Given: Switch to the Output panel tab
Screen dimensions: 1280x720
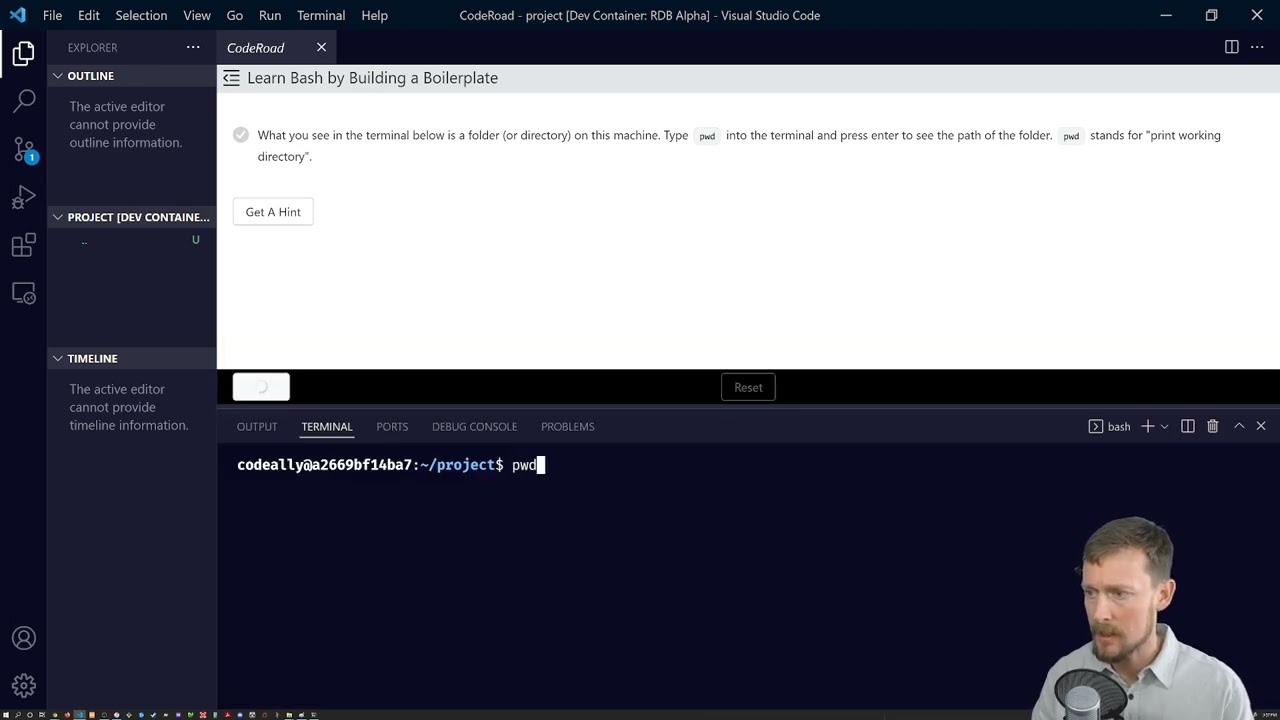Looking at the screenshot, I should [x=257, y=426].
